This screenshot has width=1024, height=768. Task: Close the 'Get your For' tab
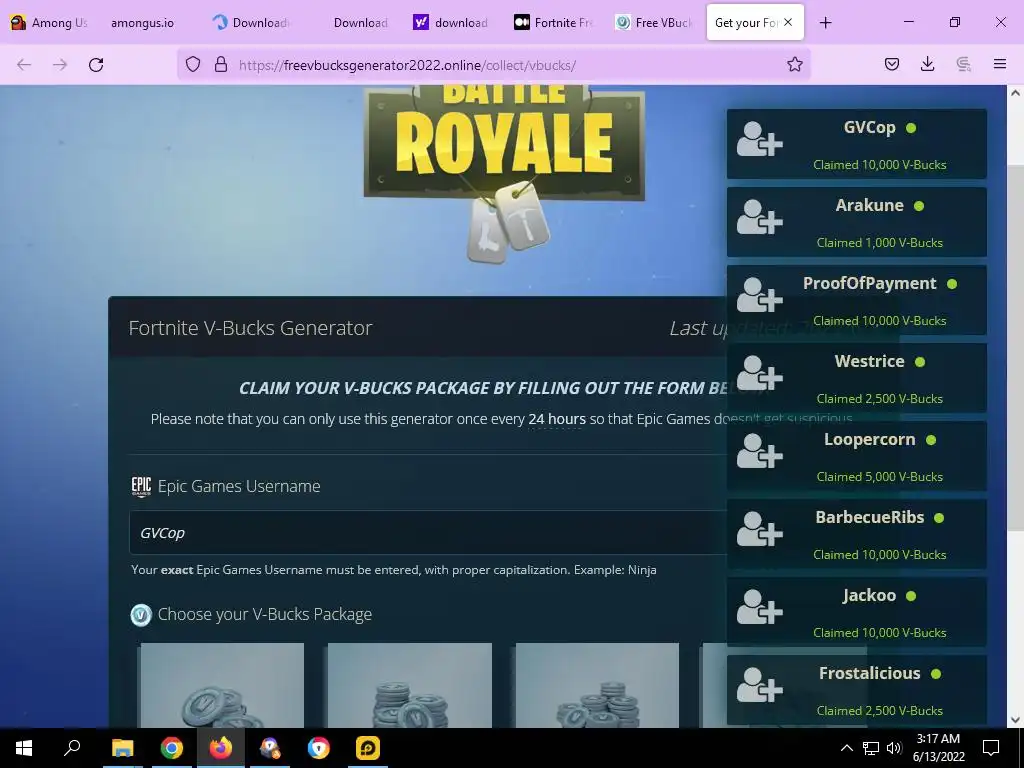coord(788,22)
